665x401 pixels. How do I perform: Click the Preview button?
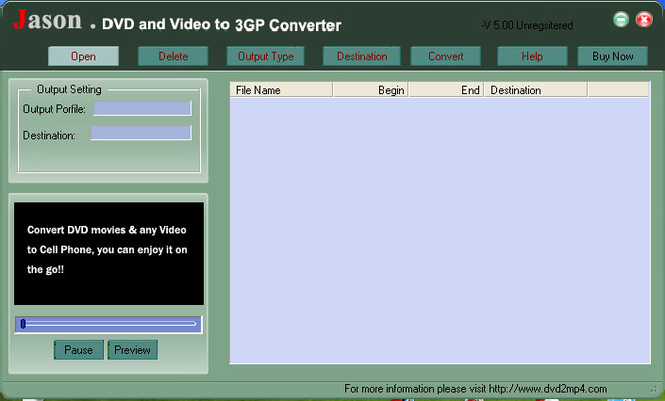133,350
